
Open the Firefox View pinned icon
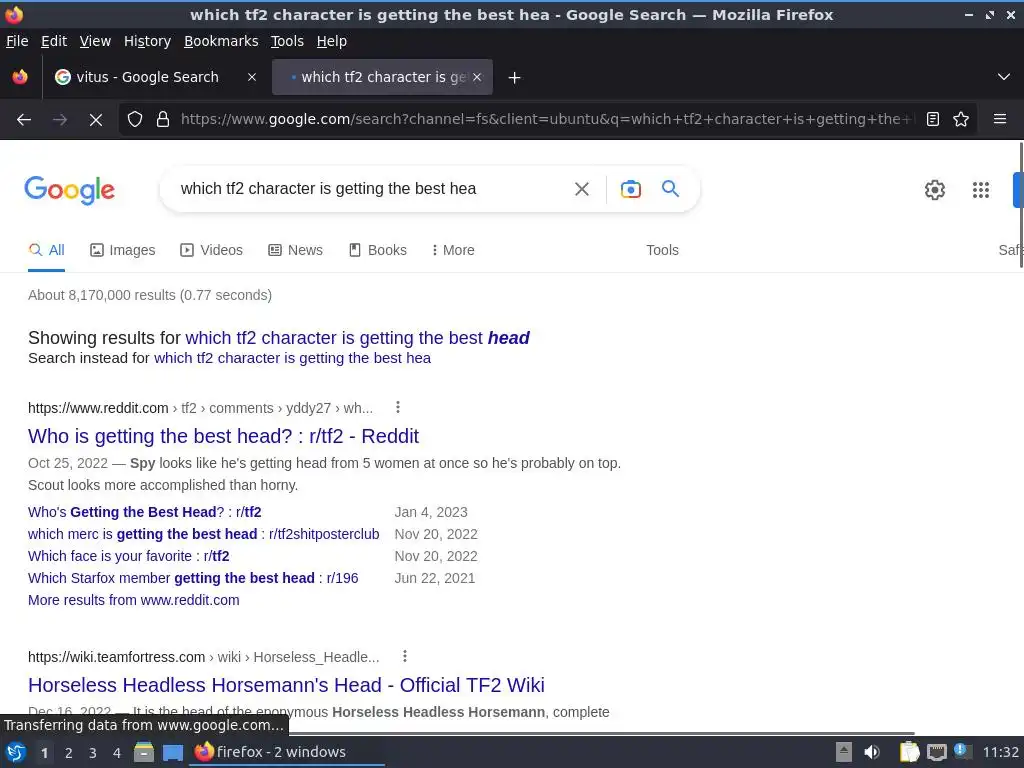pyautogui.click(x=20, y=77)
